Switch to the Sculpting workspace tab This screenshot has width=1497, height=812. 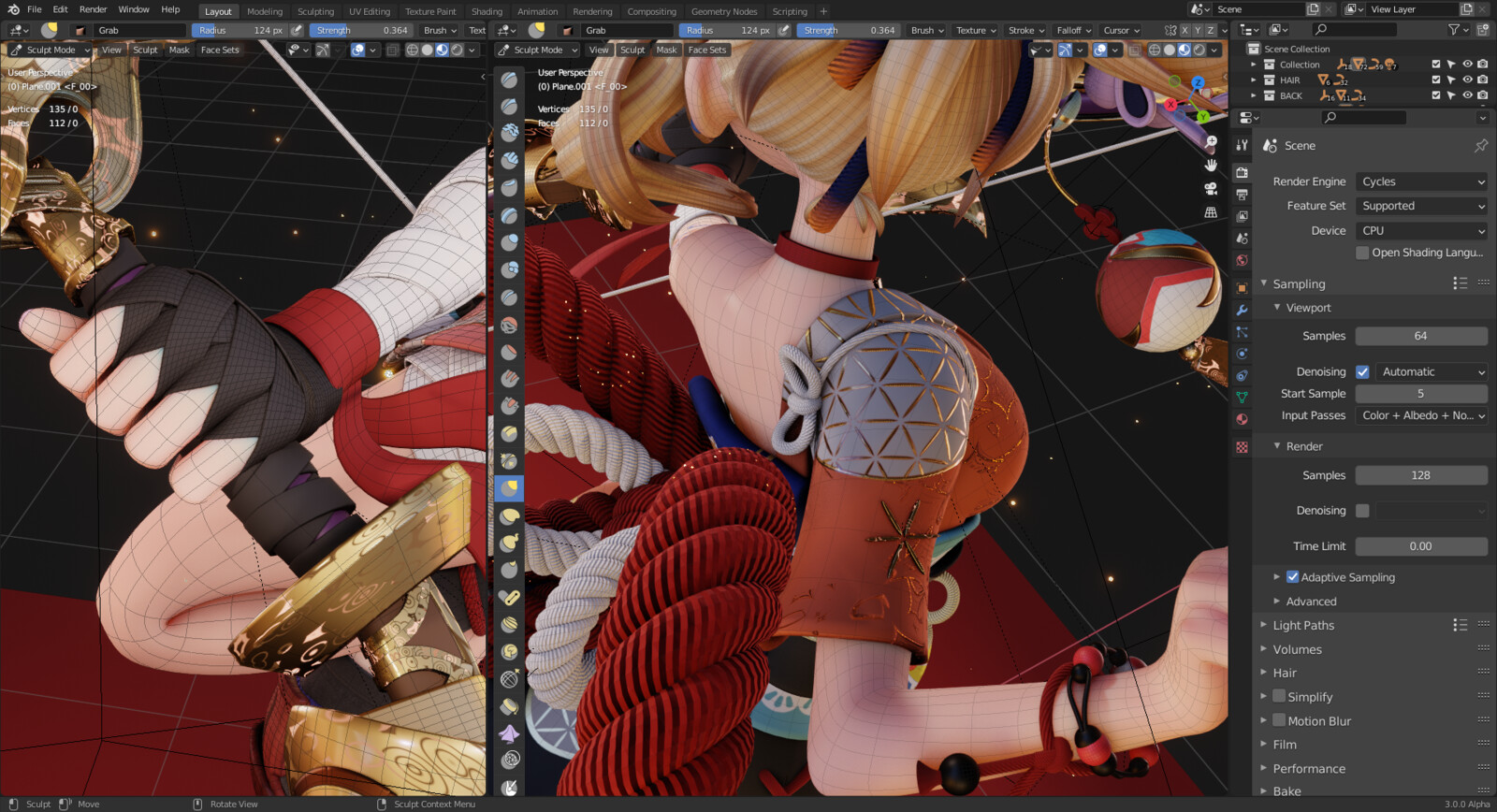coord(315,11)
